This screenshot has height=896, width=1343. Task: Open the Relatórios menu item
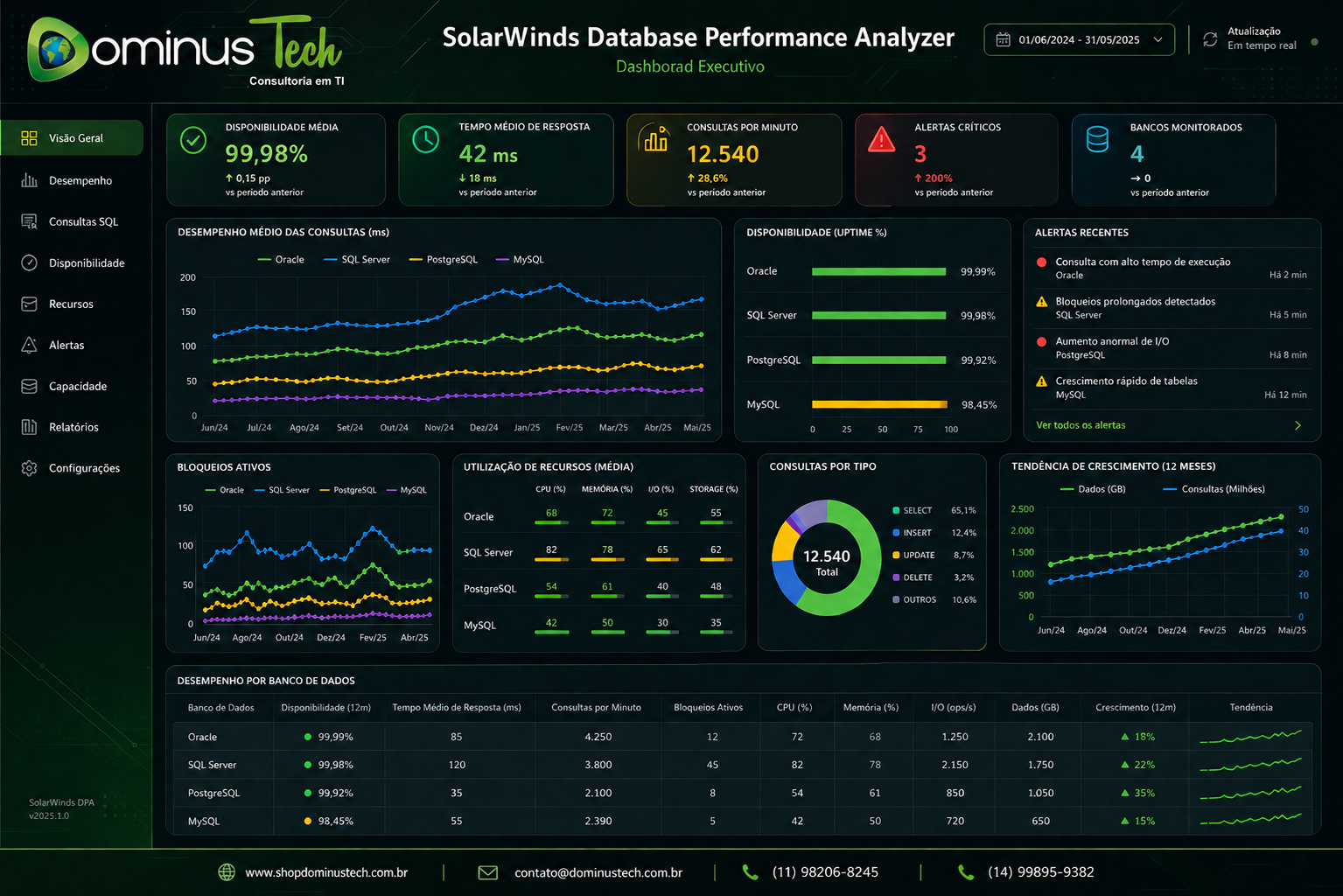tap(72, 427)
